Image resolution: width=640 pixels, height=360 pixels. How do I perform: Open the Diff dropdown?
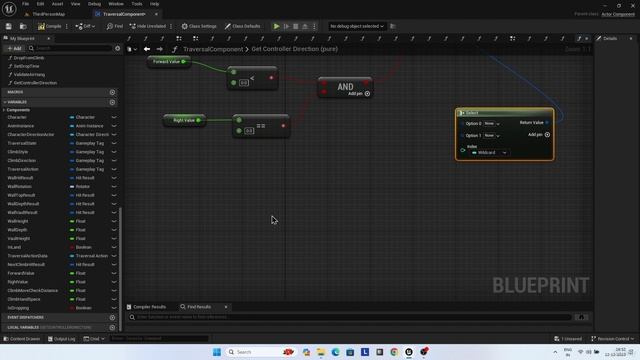coord(85,26)
